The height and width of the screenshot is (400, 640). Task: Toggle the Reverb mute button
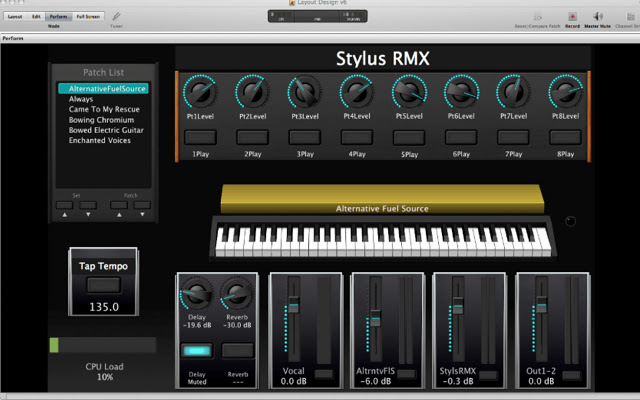236,349
